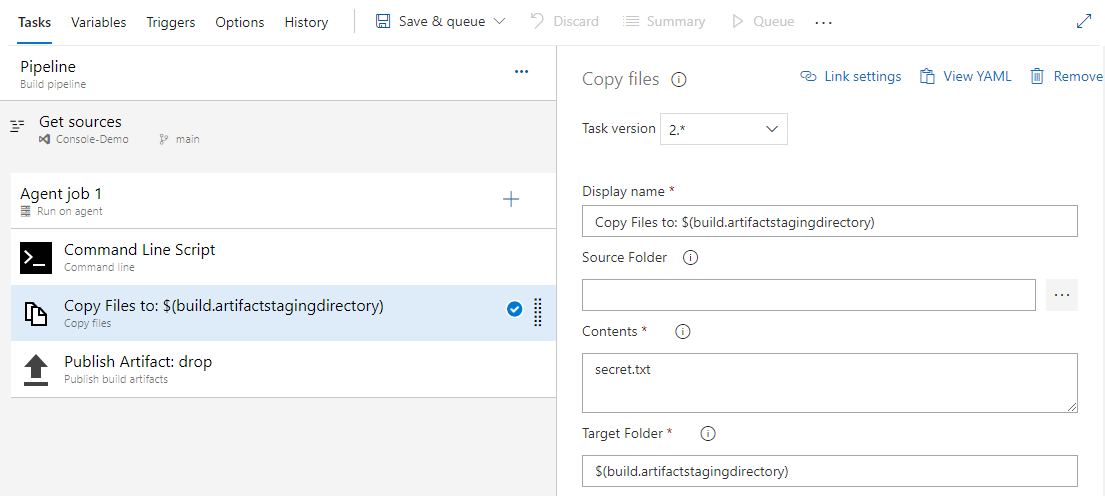The image size is (1105, 496).
Task: Click the Contents textarea resize grip
Action: [x=1072, y=407]
